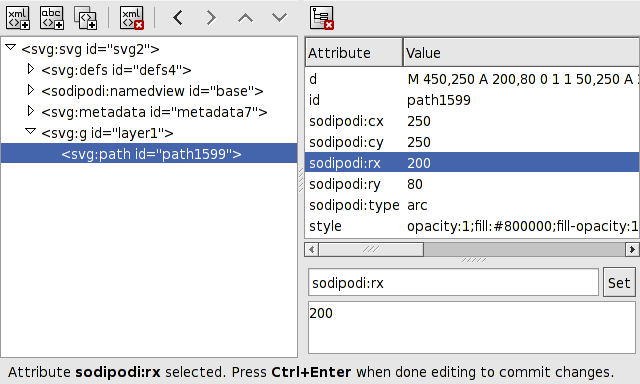Select the style attribute row
Image resolution: width=640 pixels, height=384 pixels.
[472, 226]
